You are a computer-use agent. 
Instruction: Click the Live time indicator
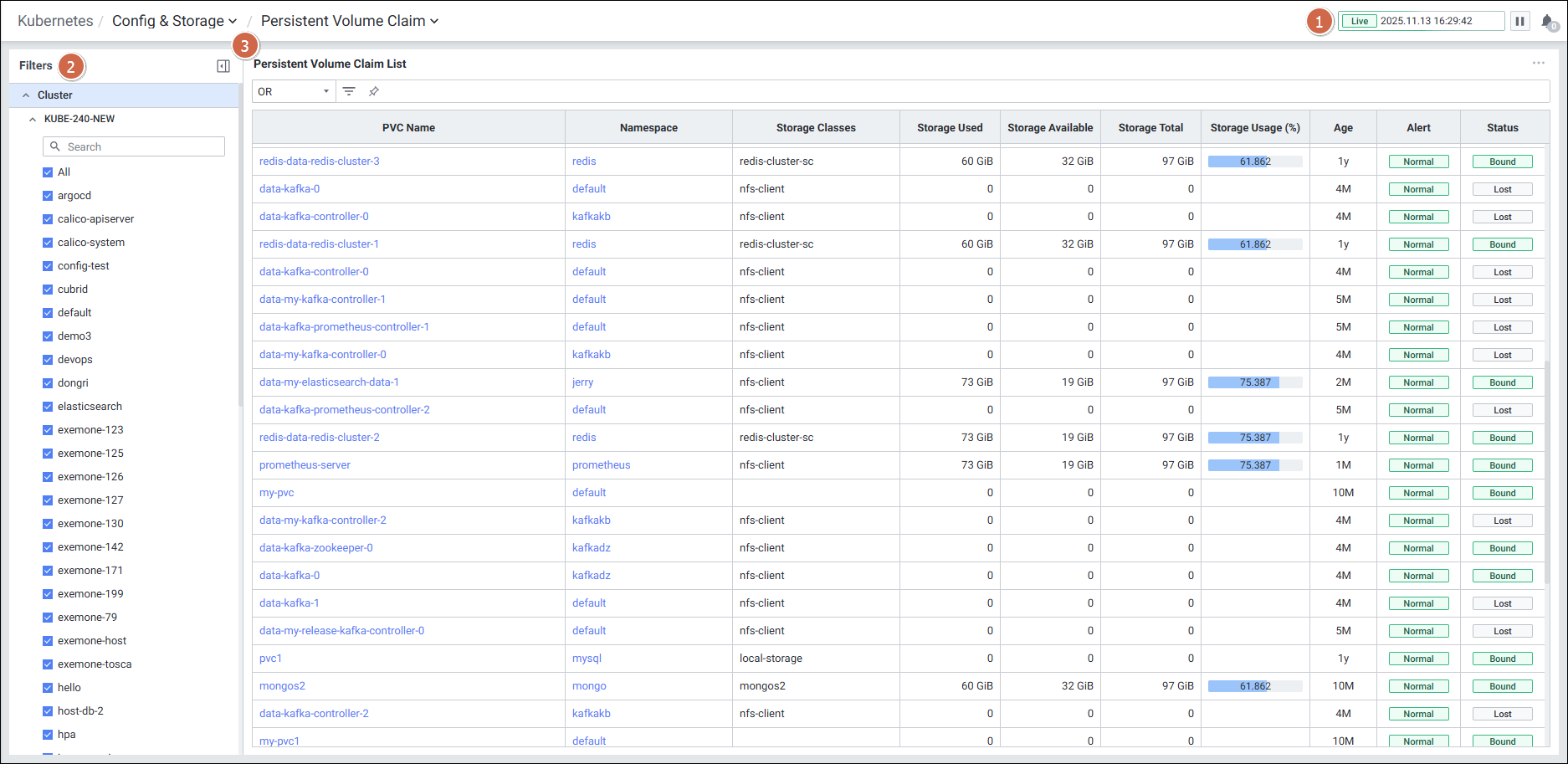point(1360,21)
